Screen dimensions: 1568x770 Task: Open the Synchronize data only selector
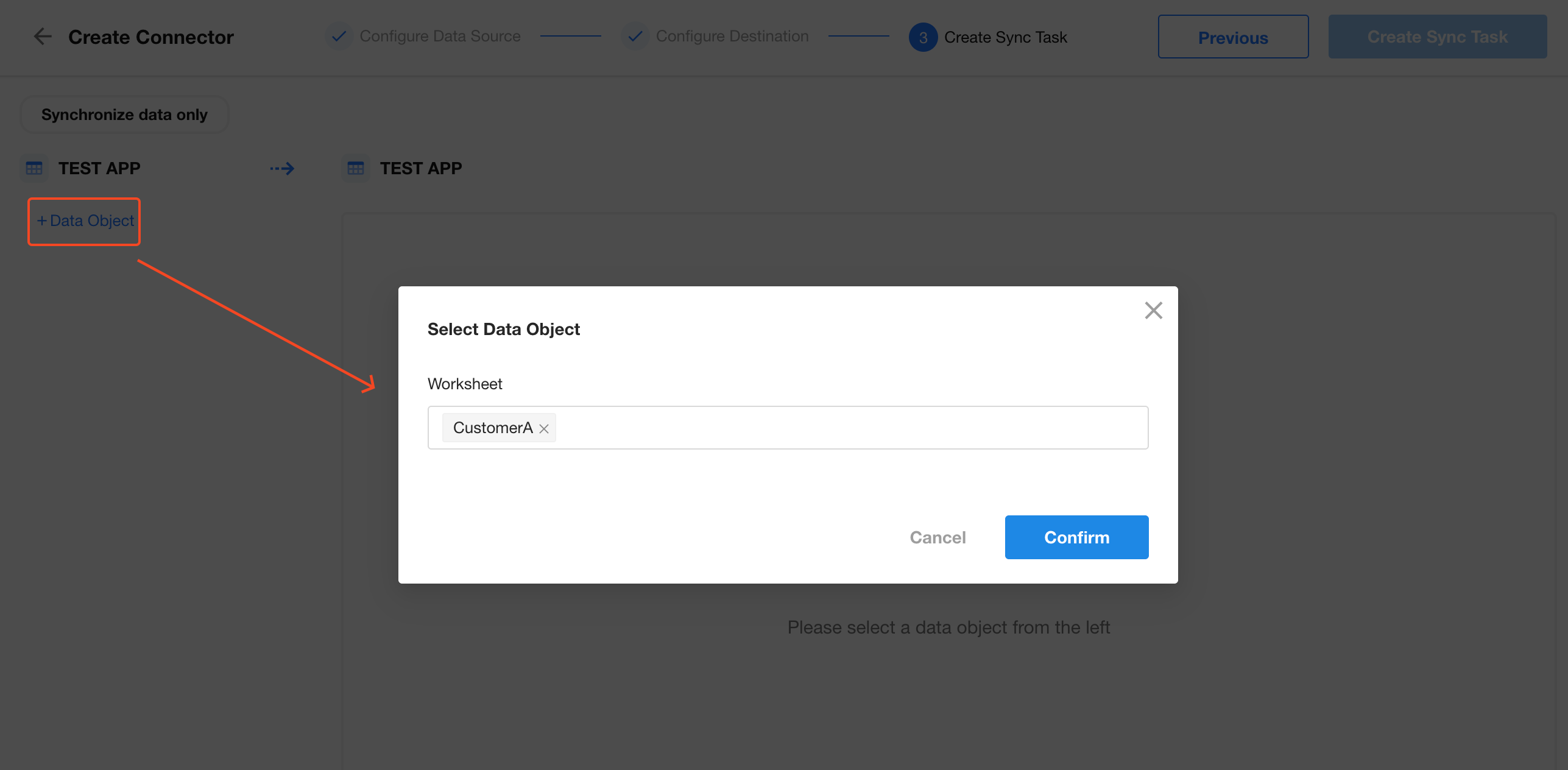[124, 115]
